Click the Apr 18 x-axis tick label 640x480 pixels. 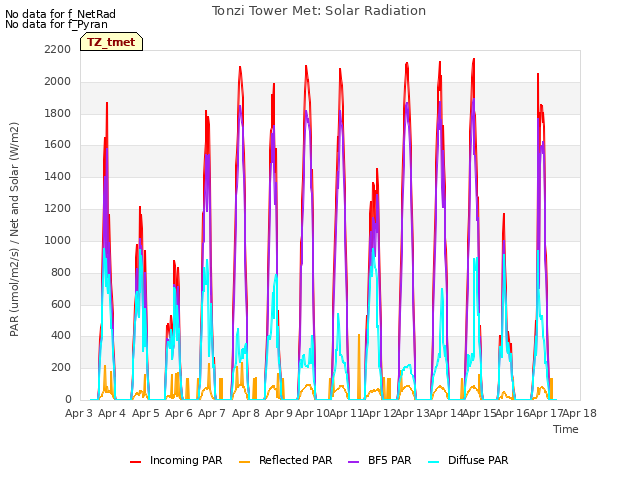(580, 413)
